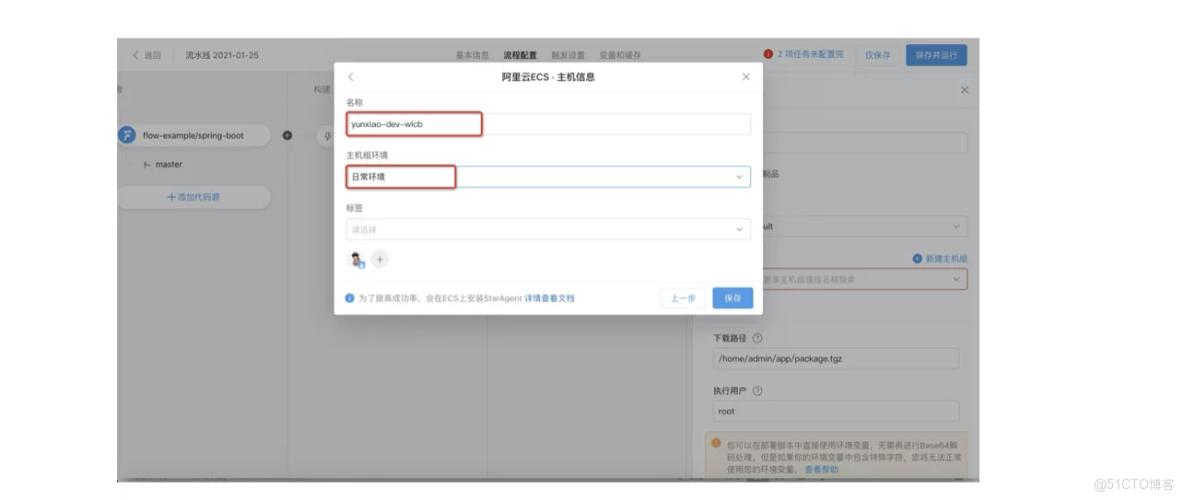Screen dimensions: 1184x500
Task: Switch to 基本信息 tab
Action: (x=472, y=55)
